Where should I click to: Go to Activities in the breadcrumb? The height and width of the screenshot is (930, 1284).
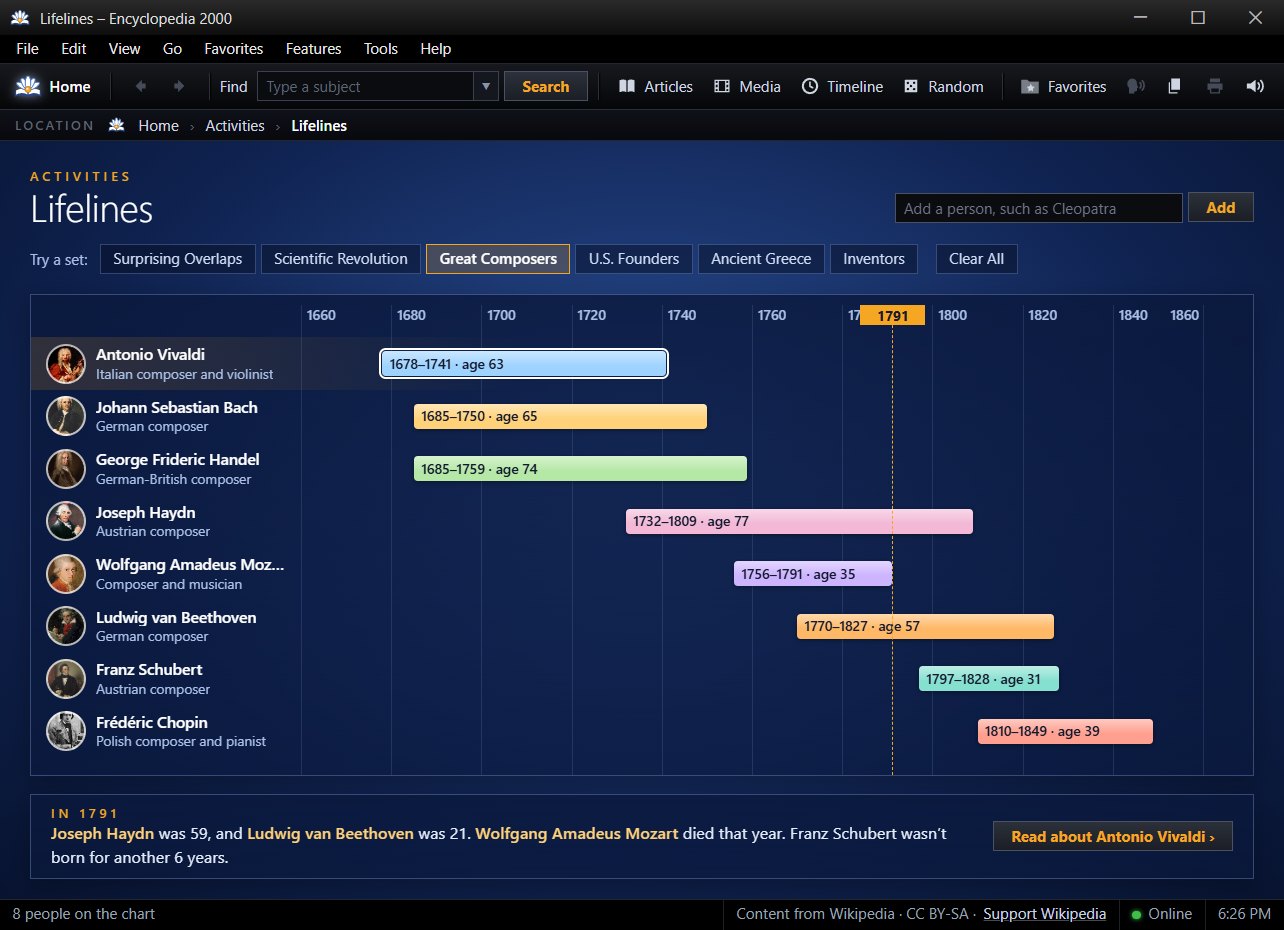(x=235, y=126)
